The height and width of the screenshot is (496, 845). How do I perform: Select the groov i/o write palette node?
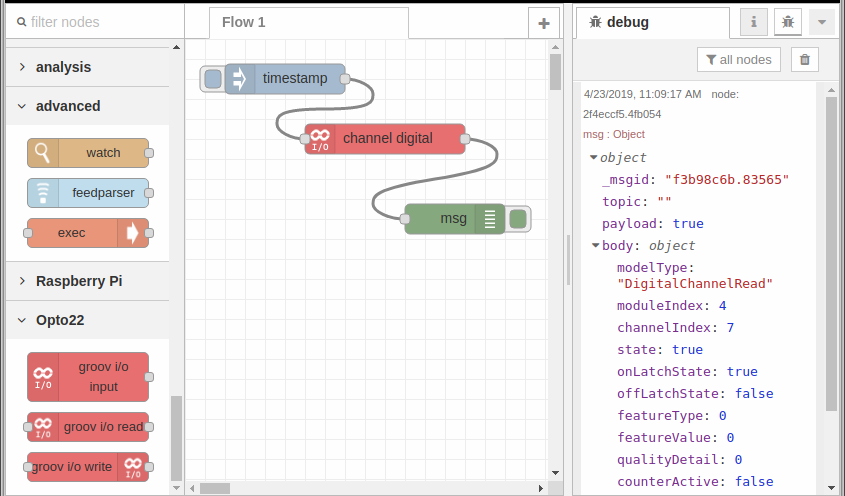point(88,467)
